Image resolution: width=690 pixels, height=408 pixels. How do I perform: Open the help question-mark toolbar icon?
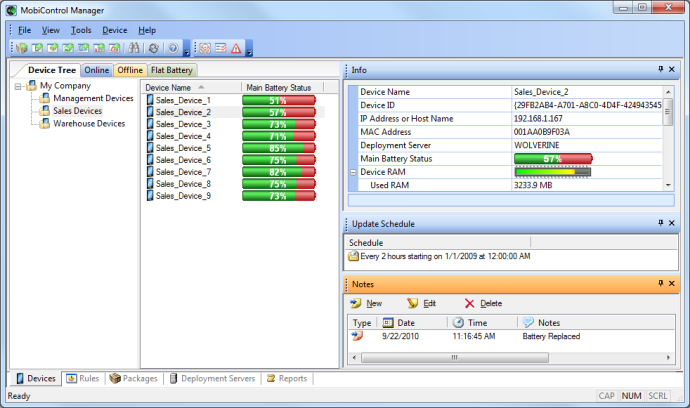click(173, 48)
